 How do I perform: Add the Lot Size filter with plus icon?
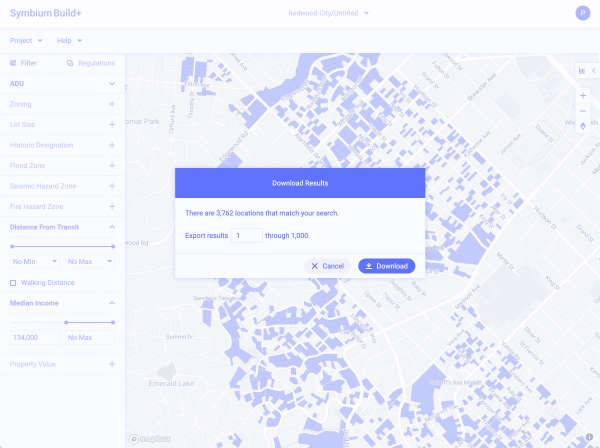click(112, 124)
